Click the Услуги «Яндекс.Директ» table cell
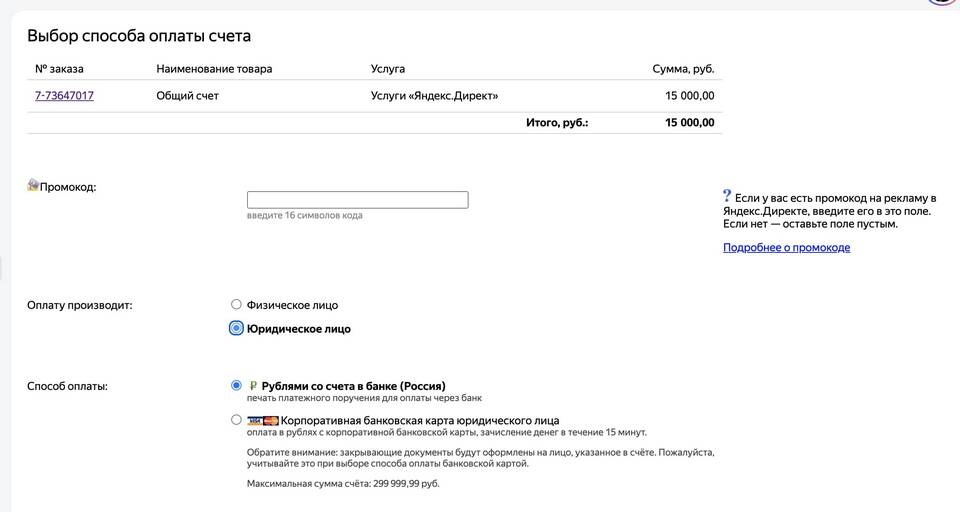The image size is (960, 512). (x=434, y=96)
